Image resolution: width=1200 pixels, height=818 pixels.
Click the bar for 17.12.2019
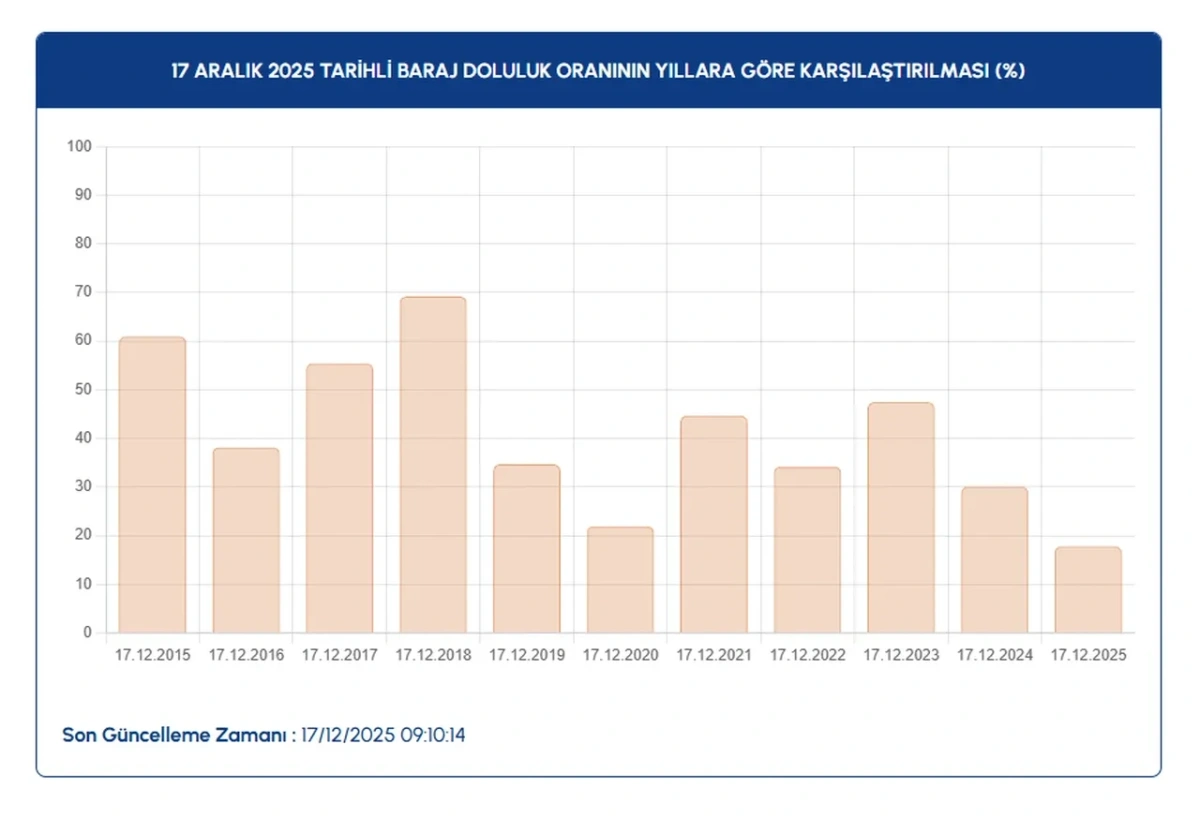pyautogui.click(x=527, y=548)
